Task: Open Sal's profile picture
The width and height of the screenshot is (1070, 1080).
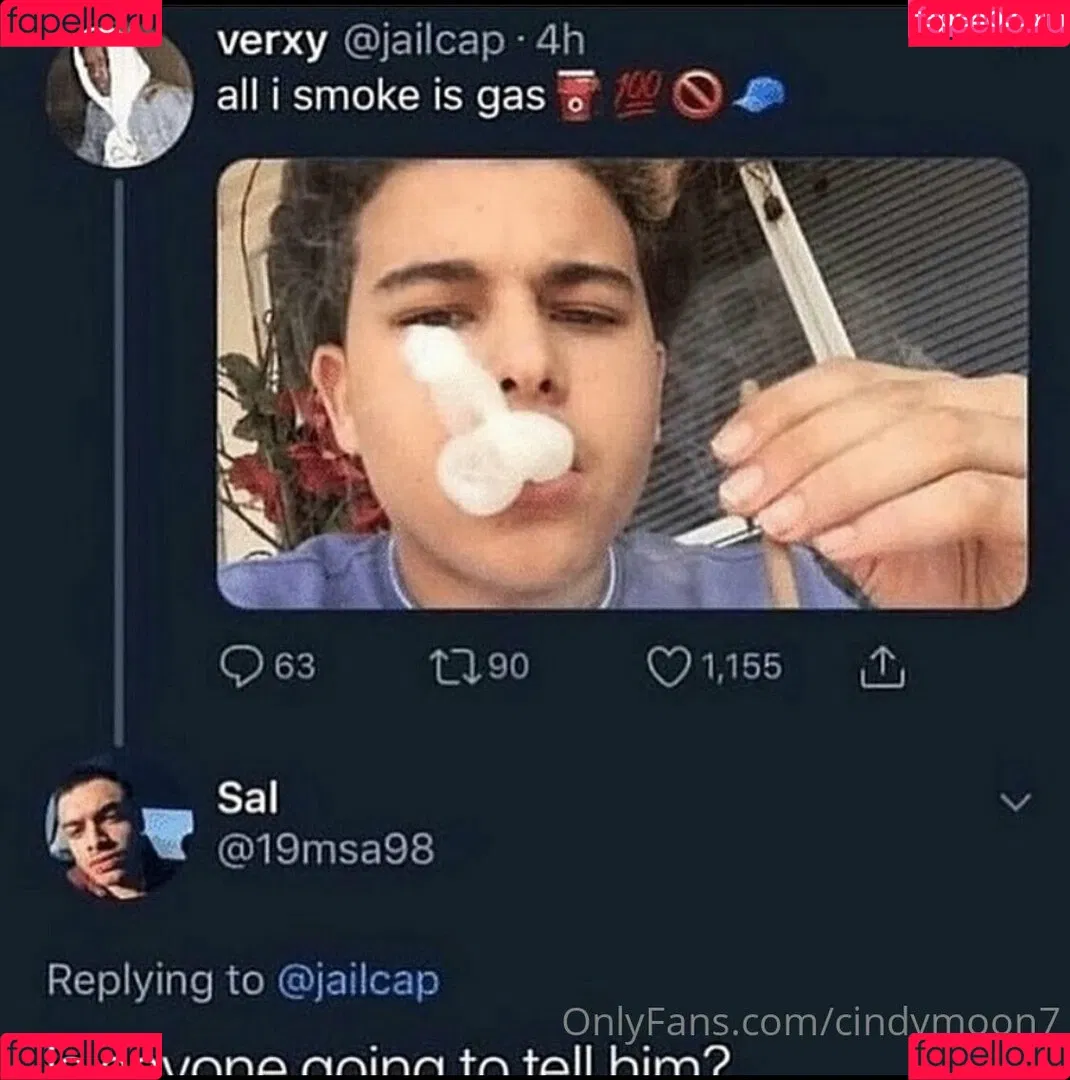Action: [119, 831]
